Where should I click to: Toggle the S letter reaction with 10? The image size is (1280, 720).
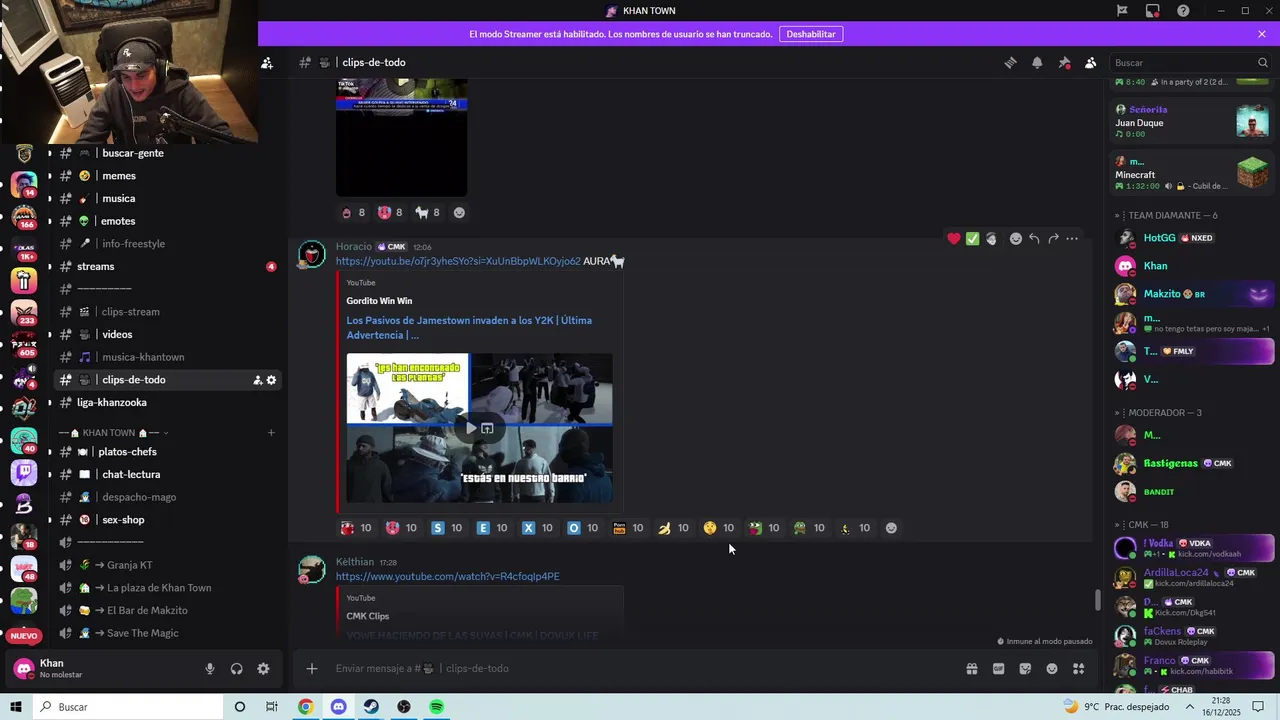tap(447, 528)
